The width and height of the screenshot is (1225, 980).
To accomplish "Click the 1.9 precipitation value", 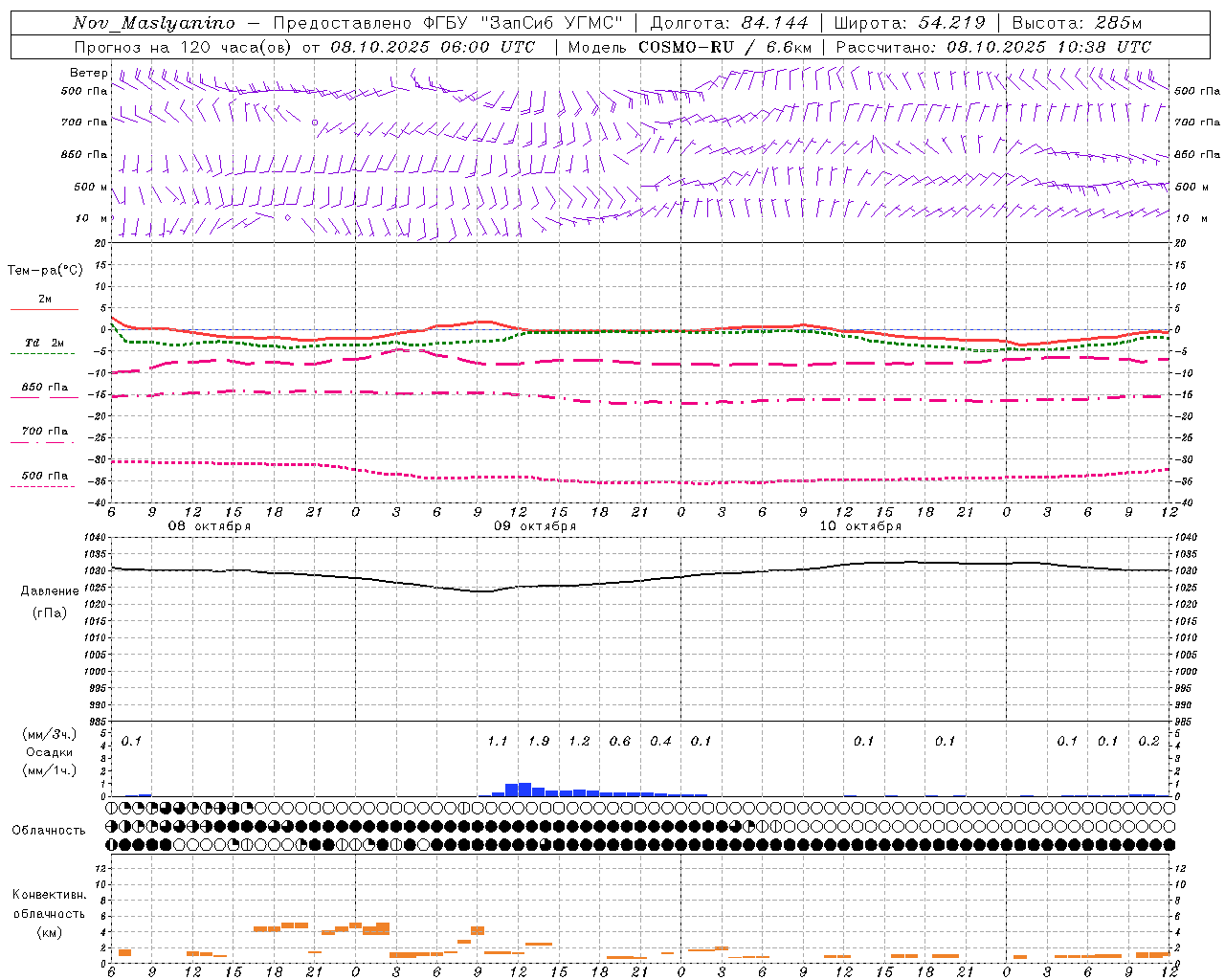I will pyautogui.click(x=539, y=742).
